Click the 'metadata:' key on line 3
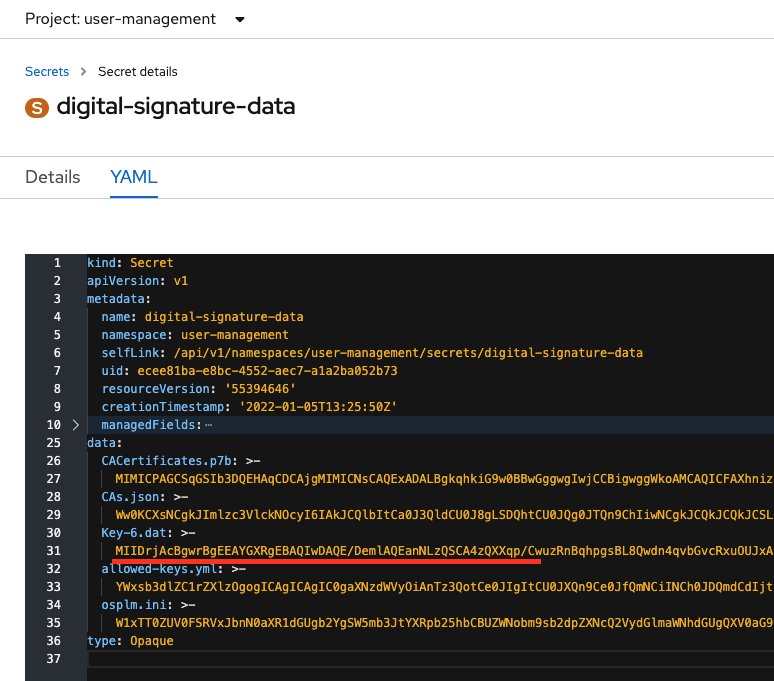 [118, 299]
